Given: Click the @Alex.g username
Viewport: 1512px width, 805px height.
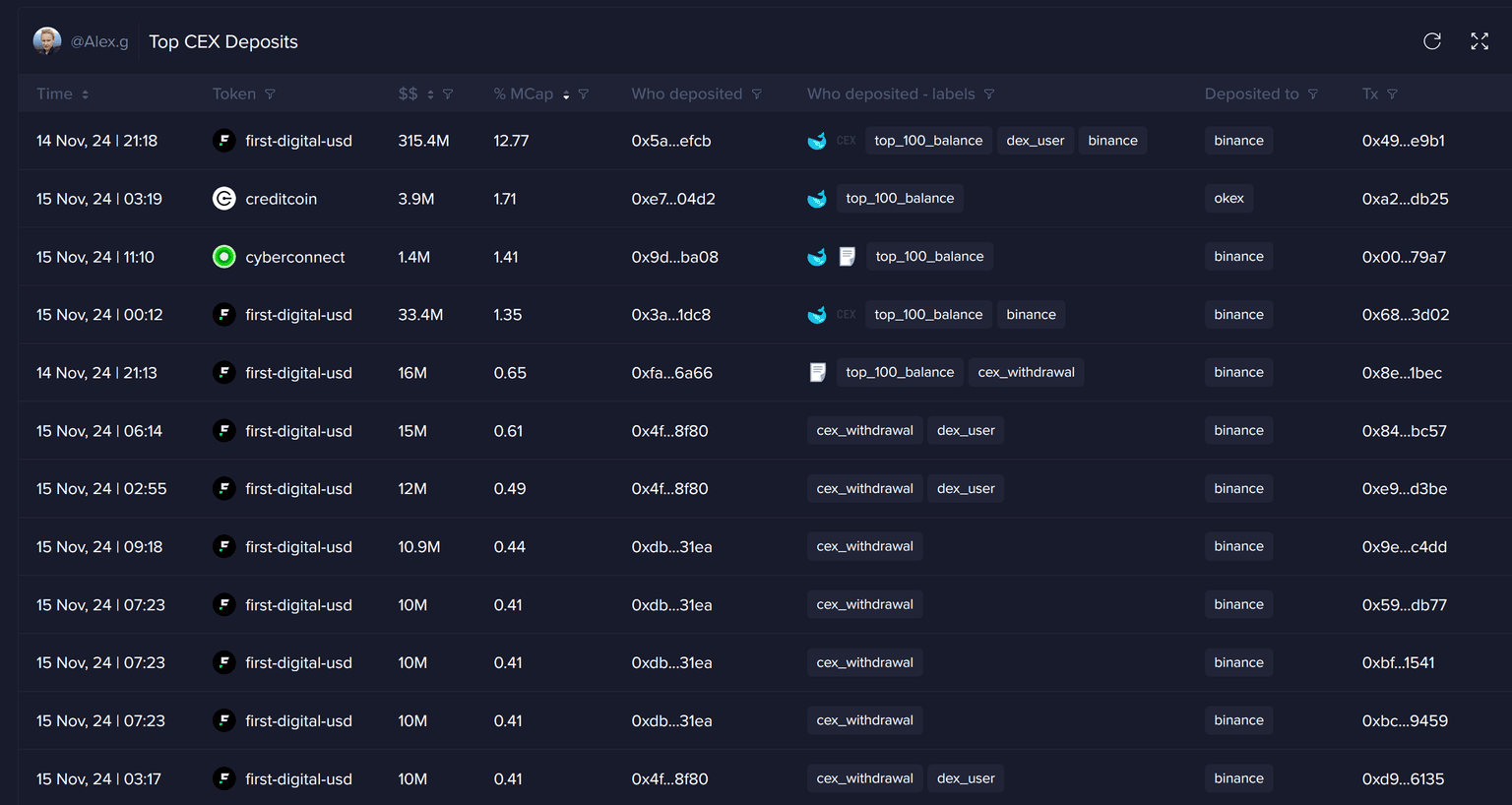Looking at the screenshot, I should (x=99, y=41).
